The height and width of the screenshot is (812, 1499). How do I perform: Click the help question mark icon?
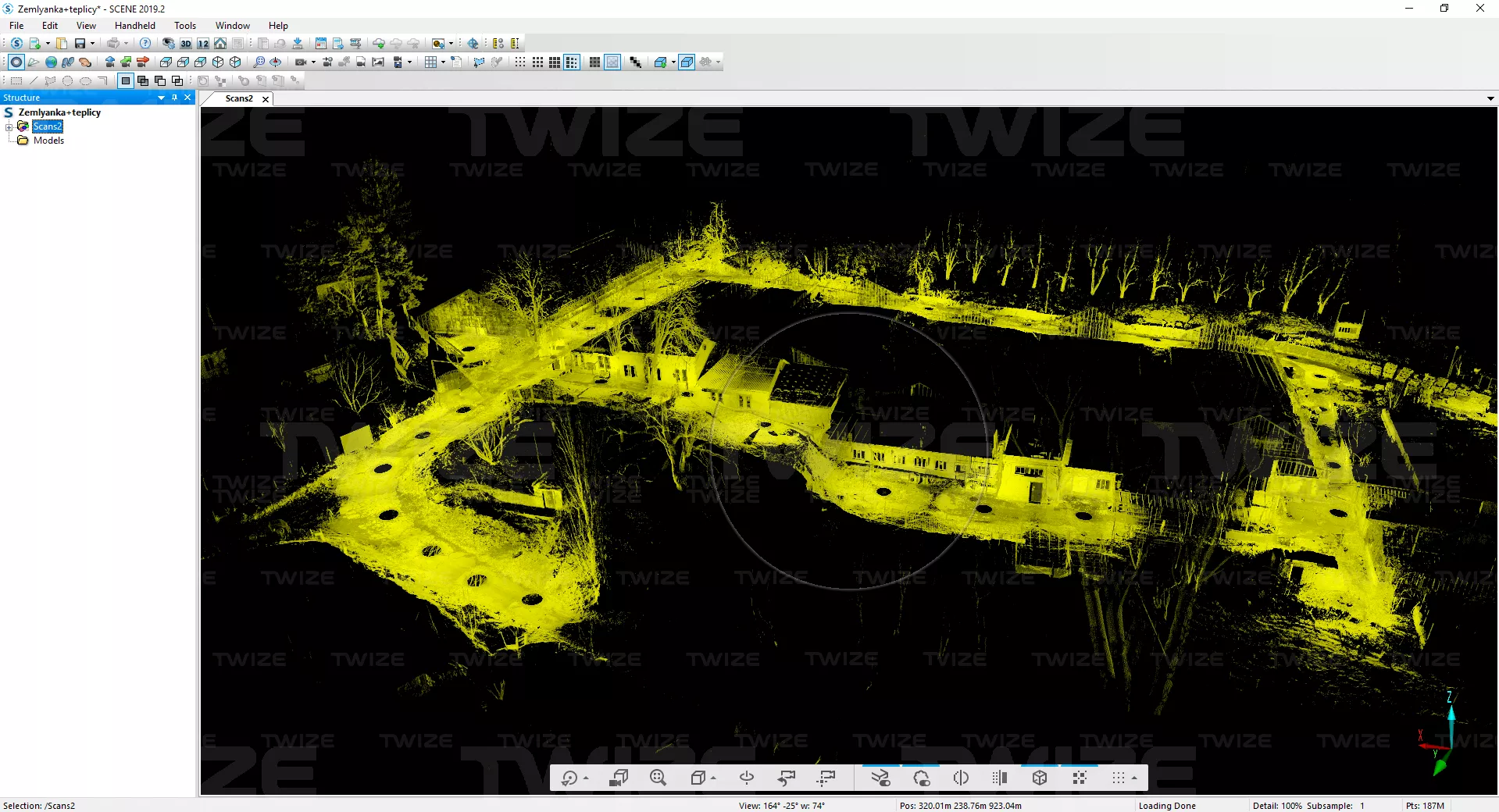[145, 44]
